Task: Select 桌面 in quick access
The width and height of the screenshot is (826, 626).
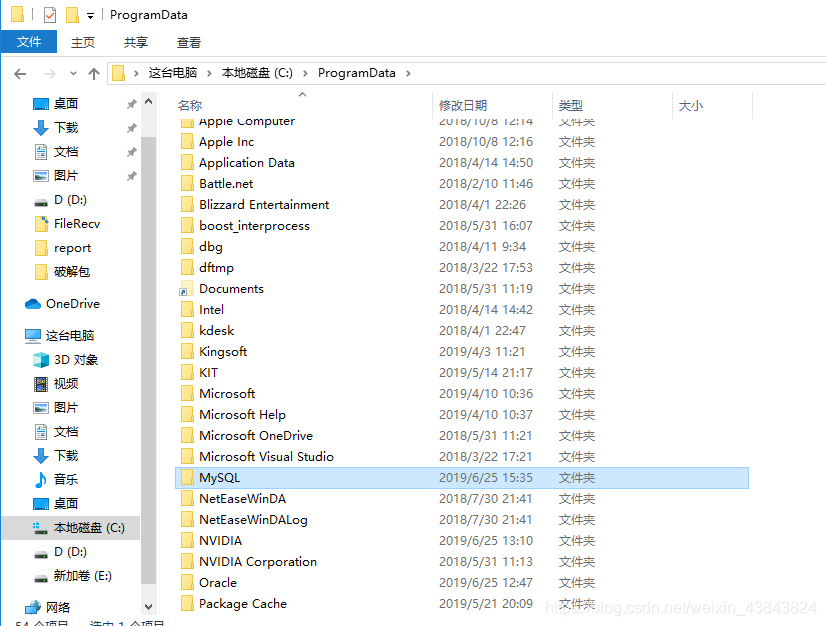Action: coord(66,103)
